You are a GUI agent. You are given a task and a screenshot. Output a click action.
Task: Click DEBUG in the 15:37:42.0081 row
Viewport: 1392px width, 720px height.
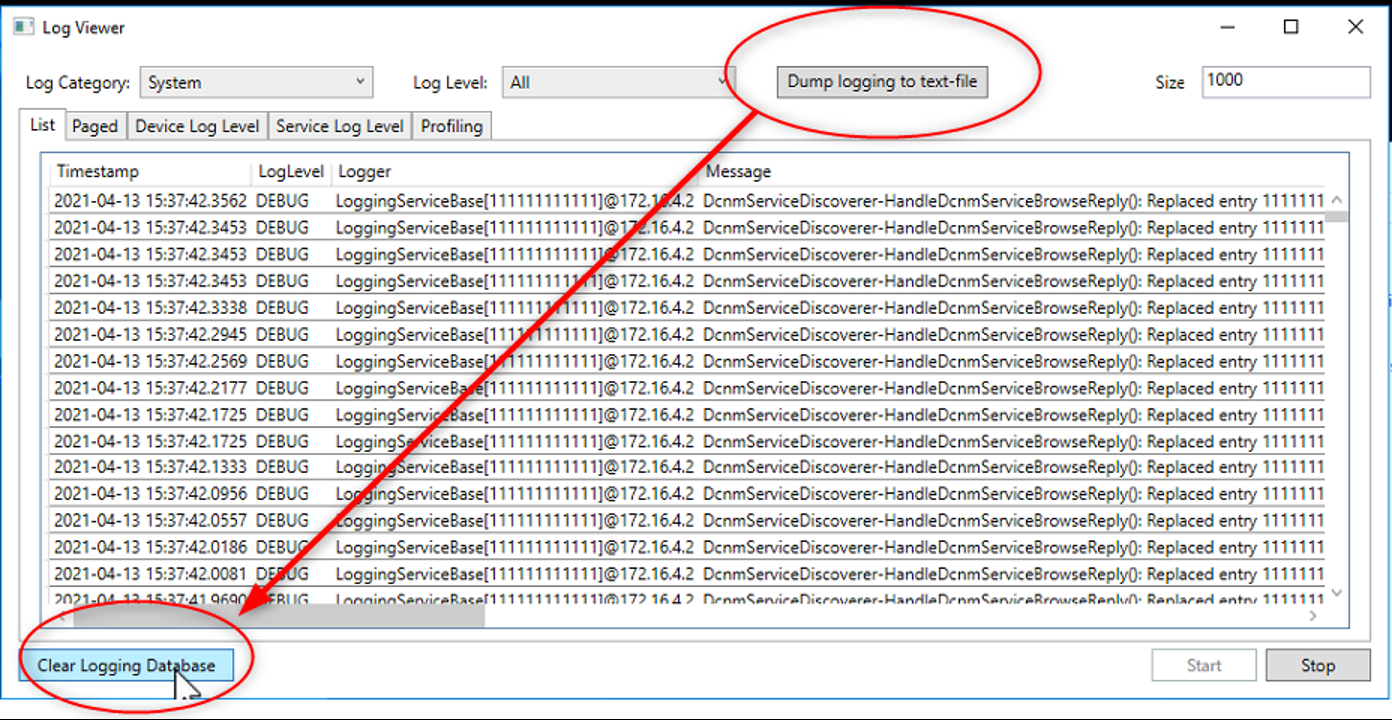pos(283,574)
